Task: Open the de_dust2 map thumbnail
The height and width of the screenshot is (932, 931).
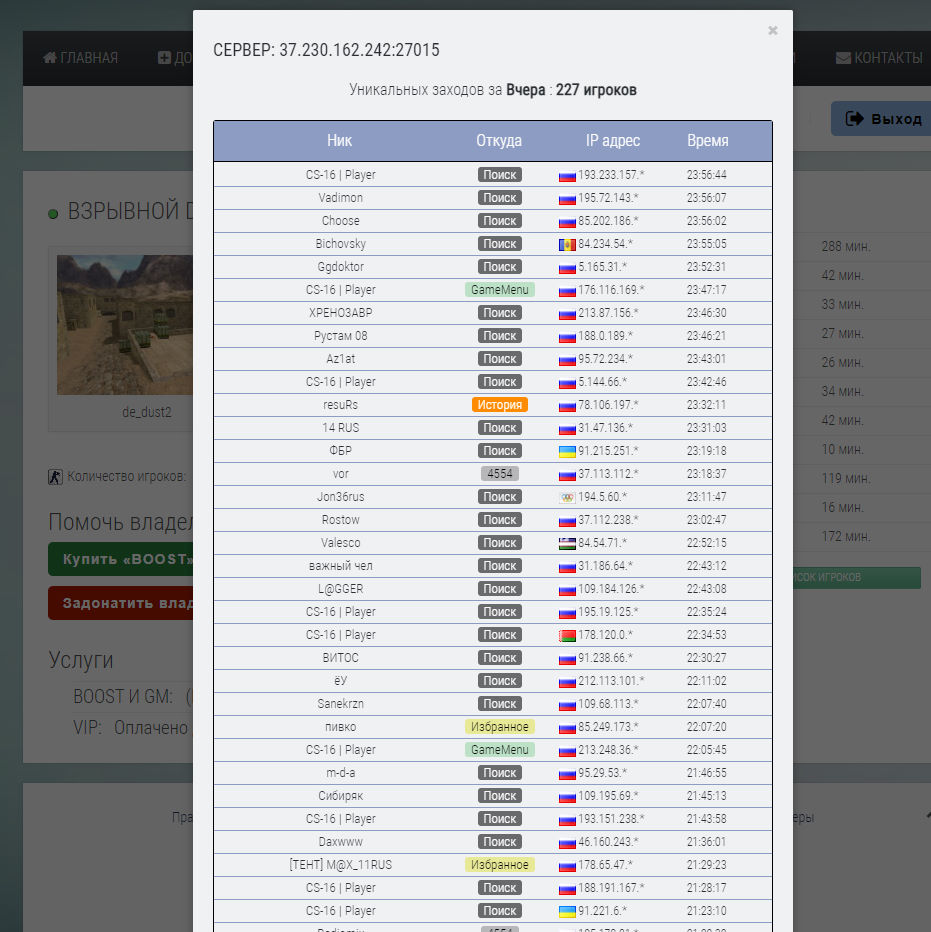Action: click(x=125, y=325)
